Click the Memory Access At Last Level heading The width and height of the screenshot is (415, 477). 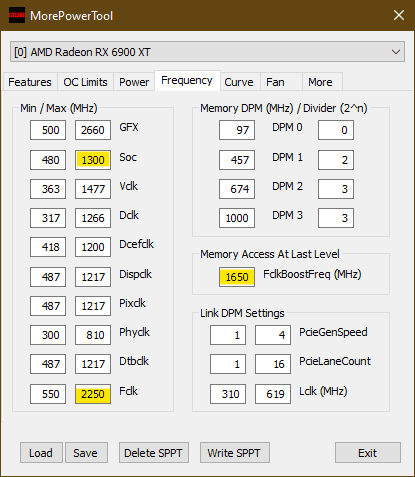[270, 254]
